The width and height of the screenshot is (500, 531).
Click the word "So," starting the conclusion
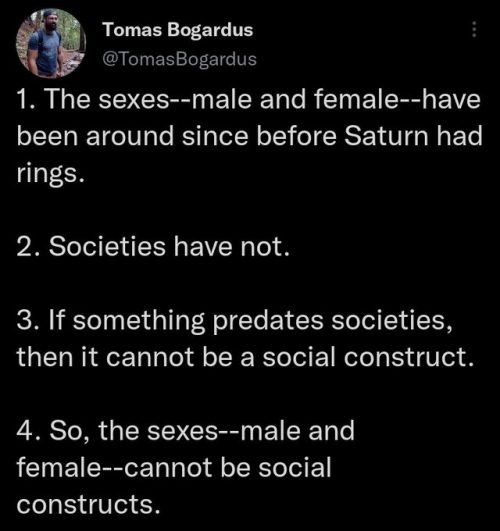pos(70,432)
